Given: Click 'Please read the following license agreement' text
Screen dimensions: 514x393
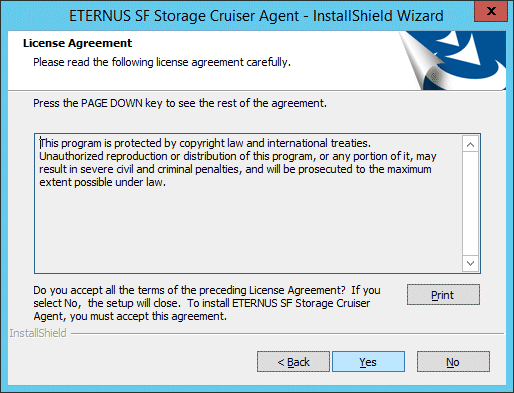Looking at the screenshot, I should pos(162,62).
